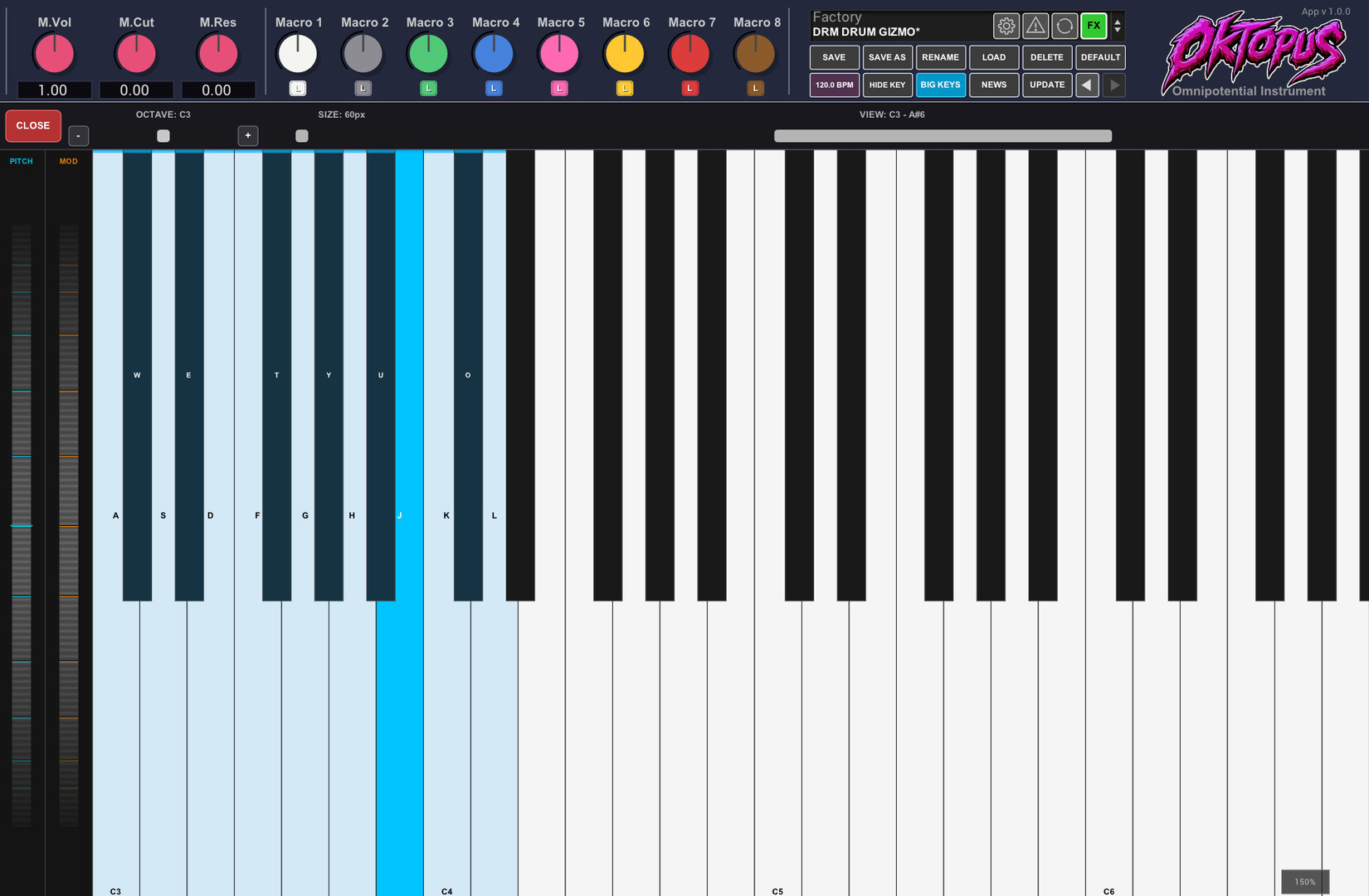1369x896 pixels.
Task: Click the DELETE button
Action: [x=1047, y=57]
